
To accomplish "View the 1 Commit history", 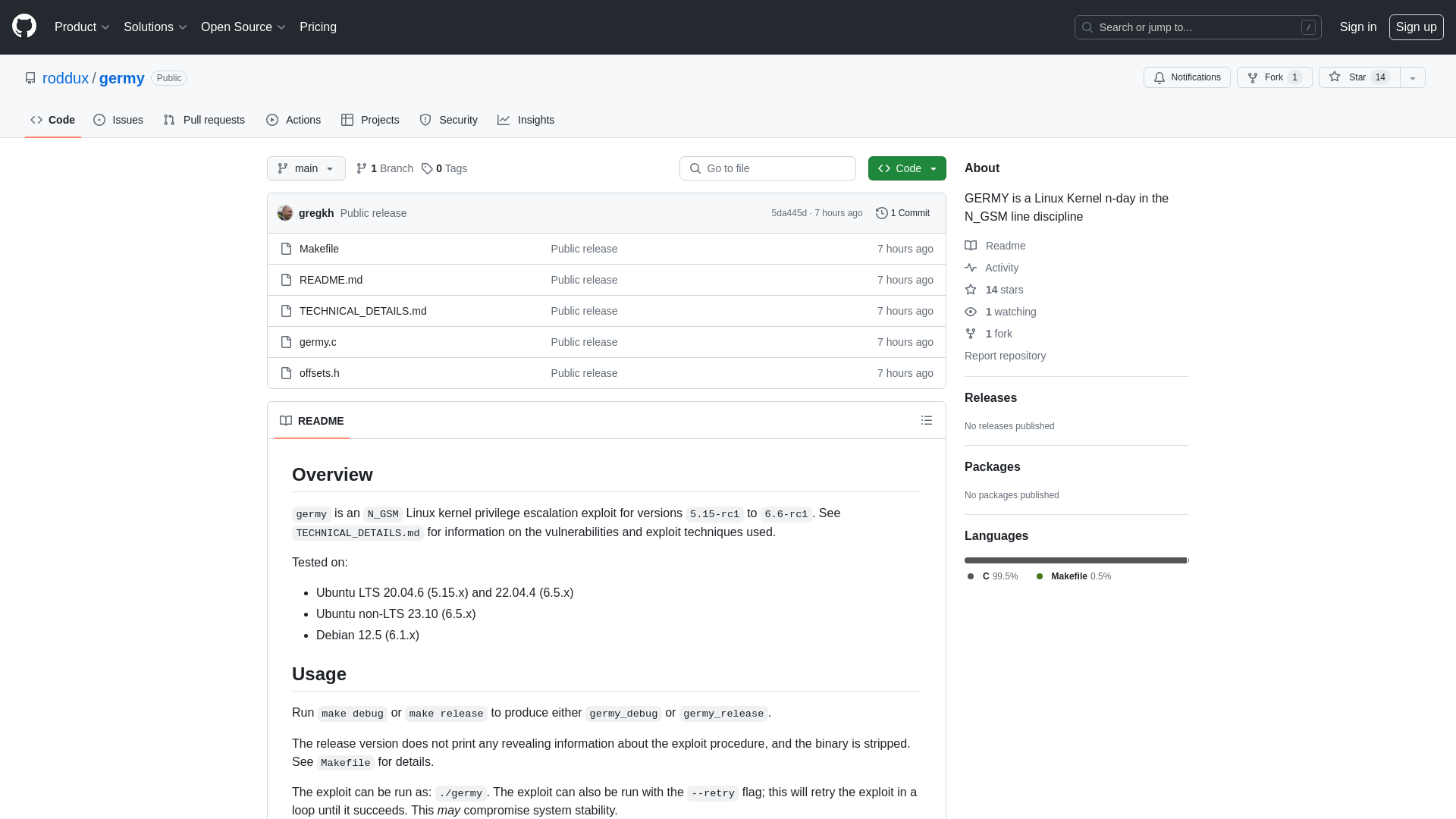I will point(902,213).
